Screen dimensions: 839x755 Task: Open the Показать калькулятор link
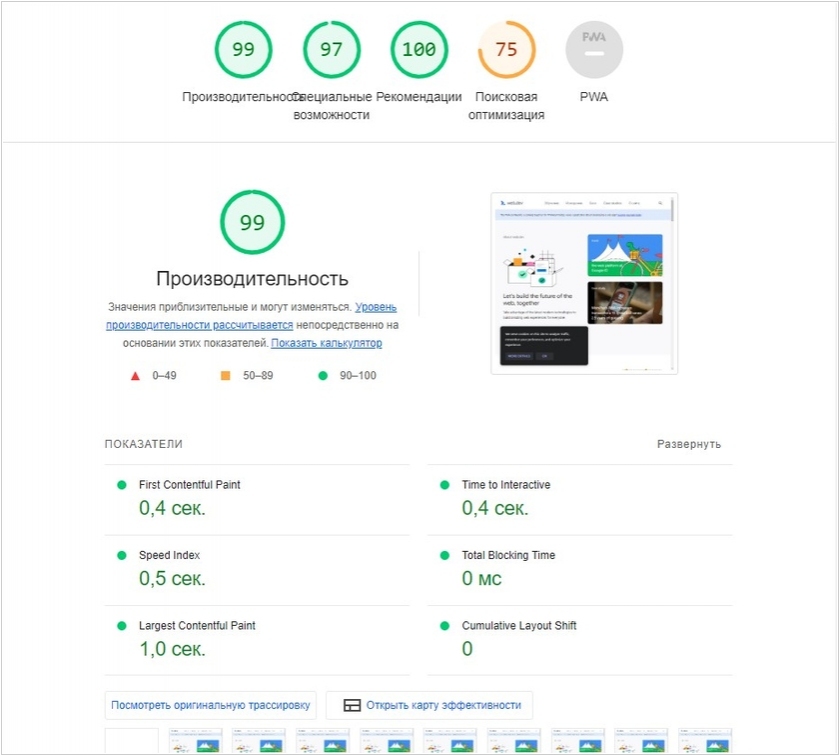pos(326,343)
